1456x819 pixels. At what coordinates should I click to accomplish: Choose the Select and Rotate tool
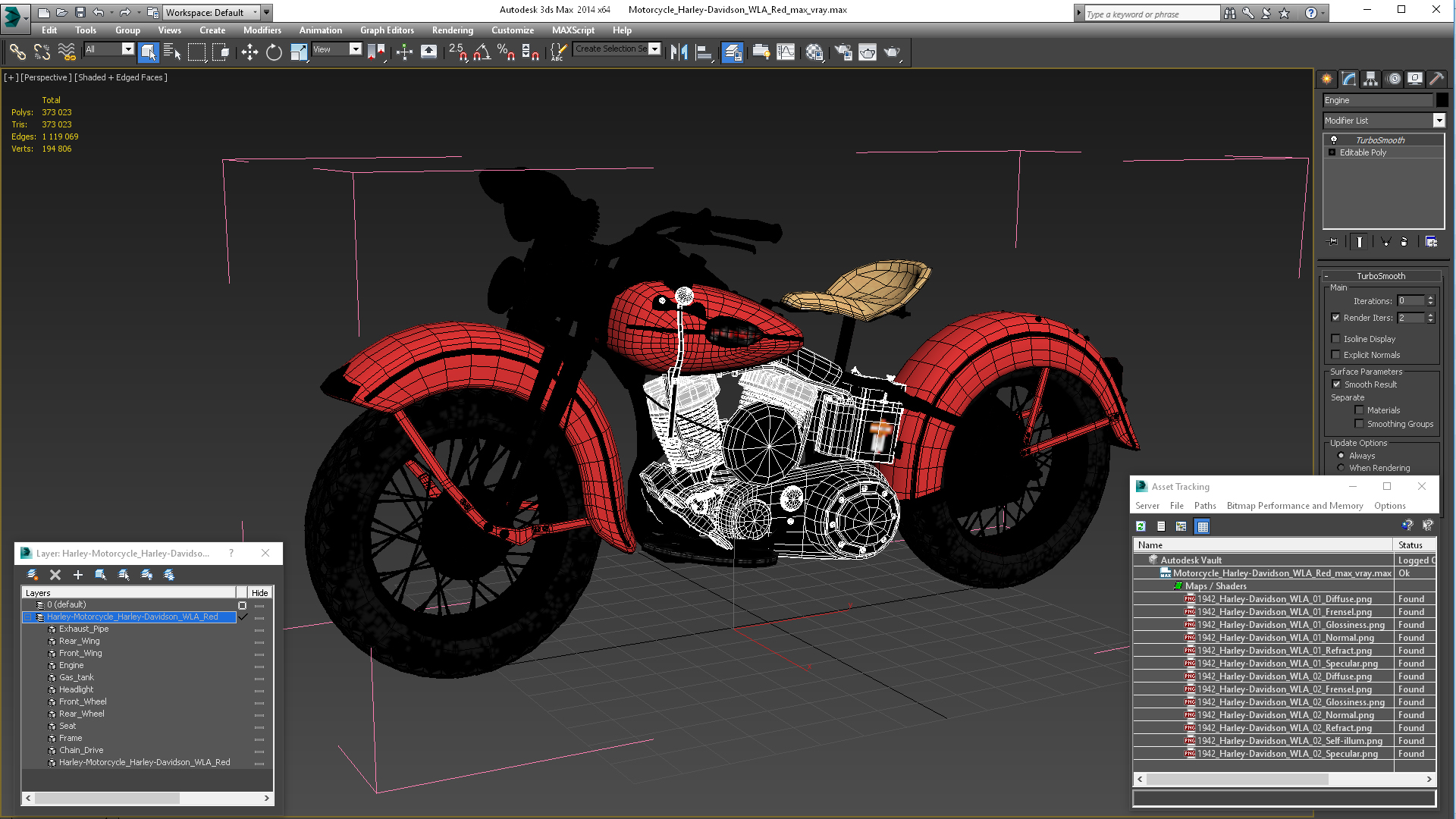point(274,52)
